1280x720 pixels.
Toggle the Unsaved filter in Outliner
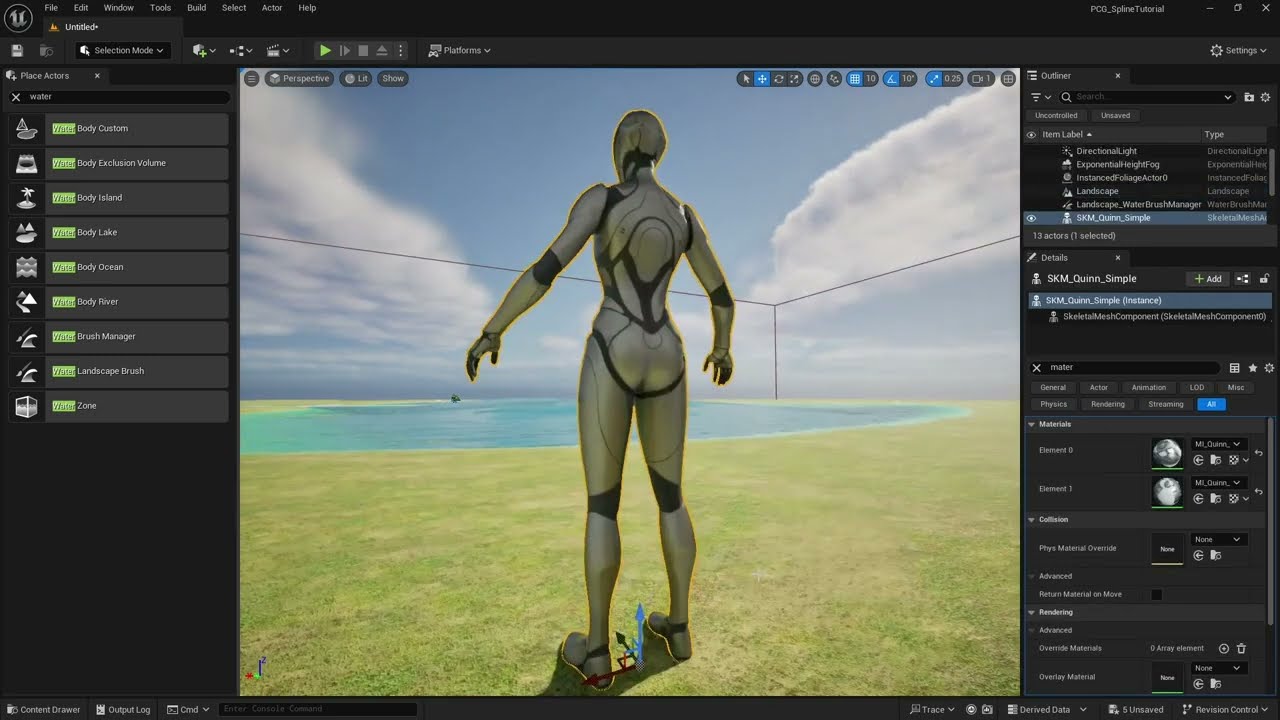click(x=1115, y=116)
